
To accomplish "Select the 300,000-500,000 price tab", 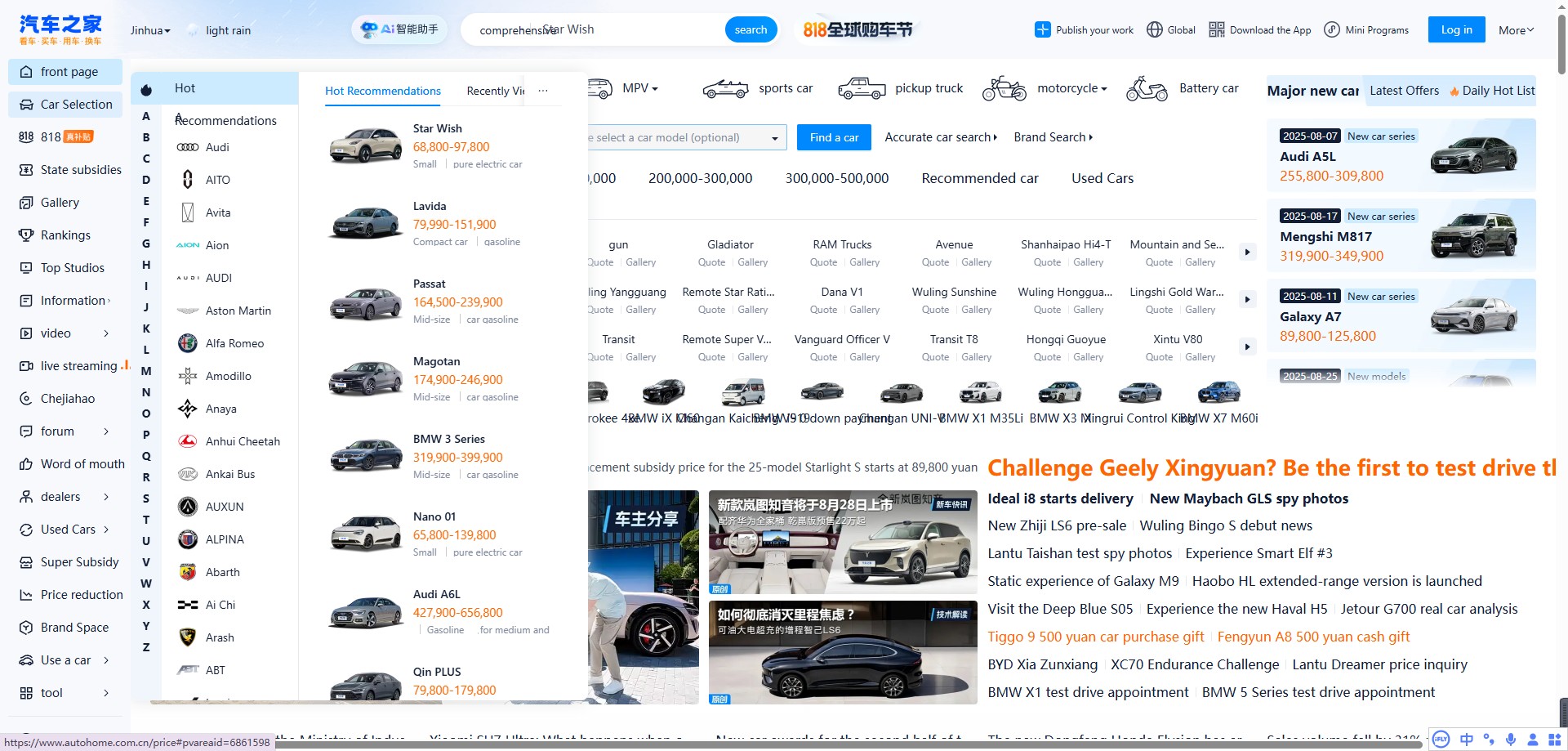I will pyautogui.click(x=836, y=178).
